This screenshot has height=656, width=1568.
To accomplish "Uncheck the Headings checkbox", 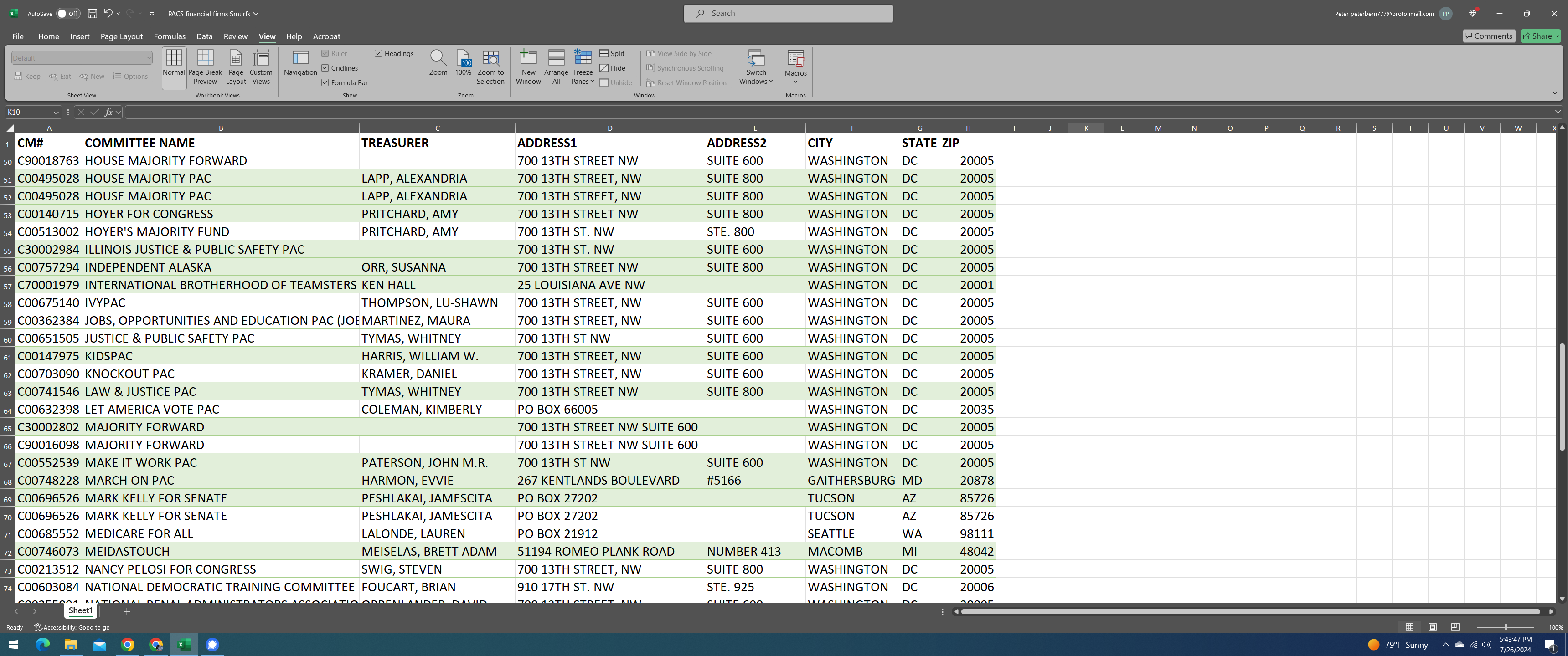I will point(378,54).
